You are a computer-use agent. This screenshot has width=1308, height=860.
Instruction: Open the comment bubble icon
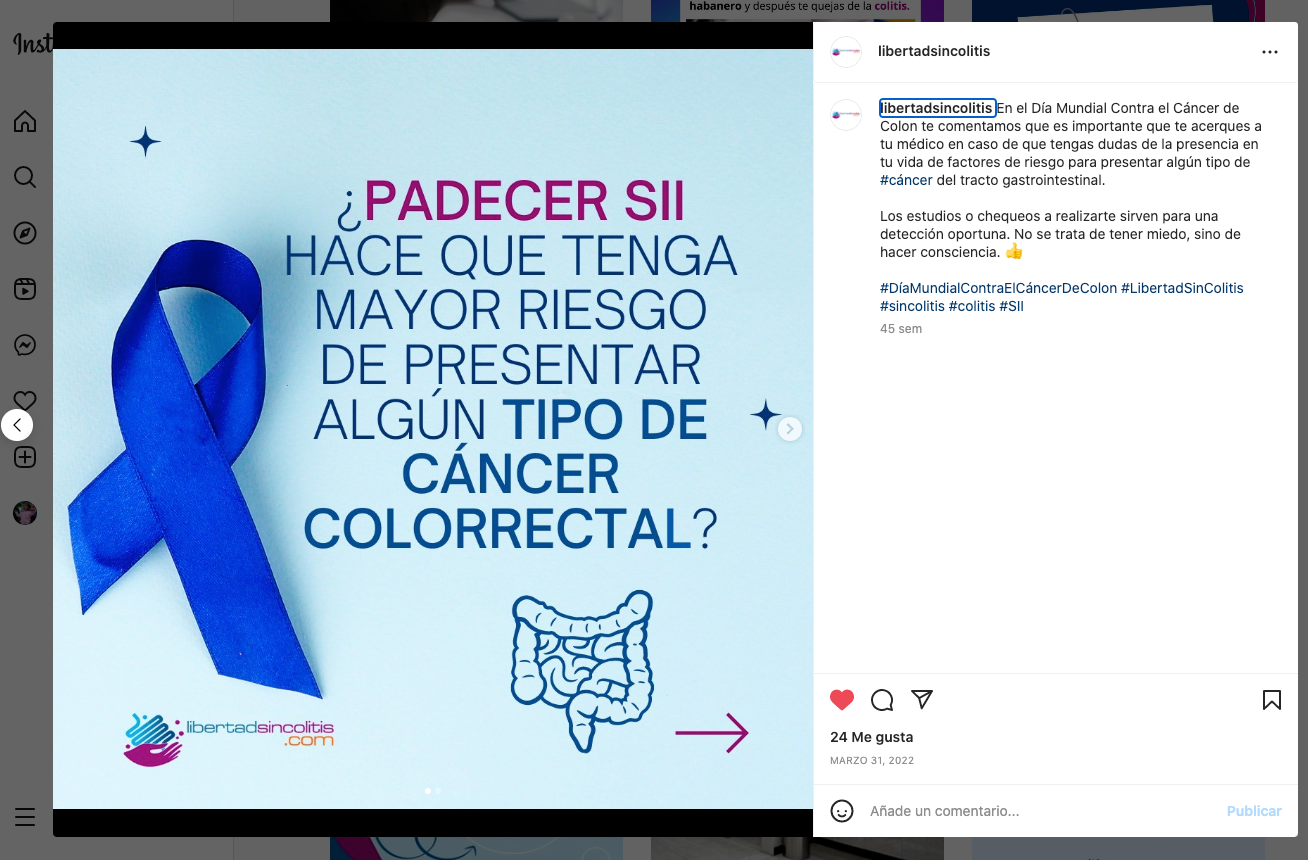[882, 700]
